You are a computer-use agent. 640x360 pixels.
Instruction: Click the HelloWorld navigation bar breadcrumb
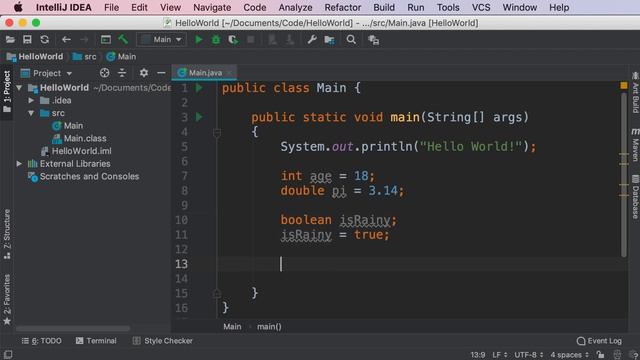tap(35, 57)
